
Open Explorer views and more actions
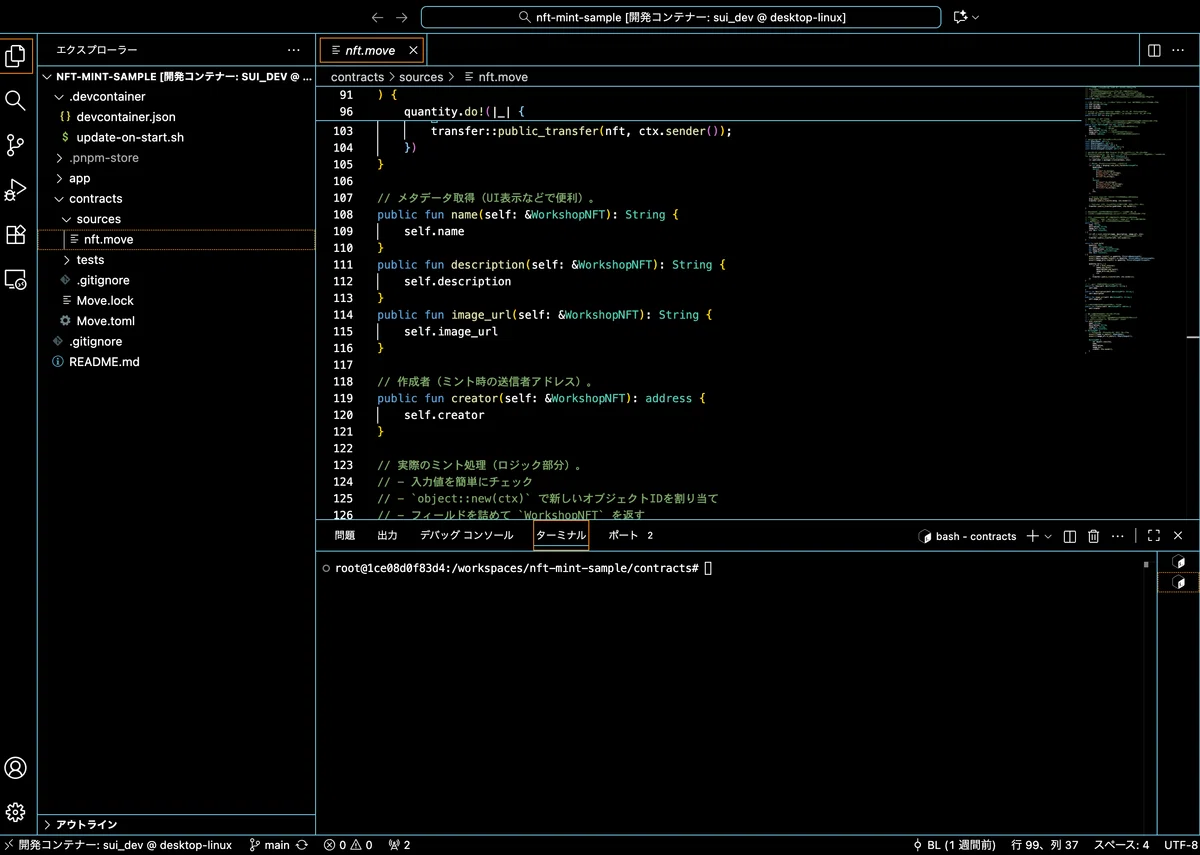[x=293, y=50]
